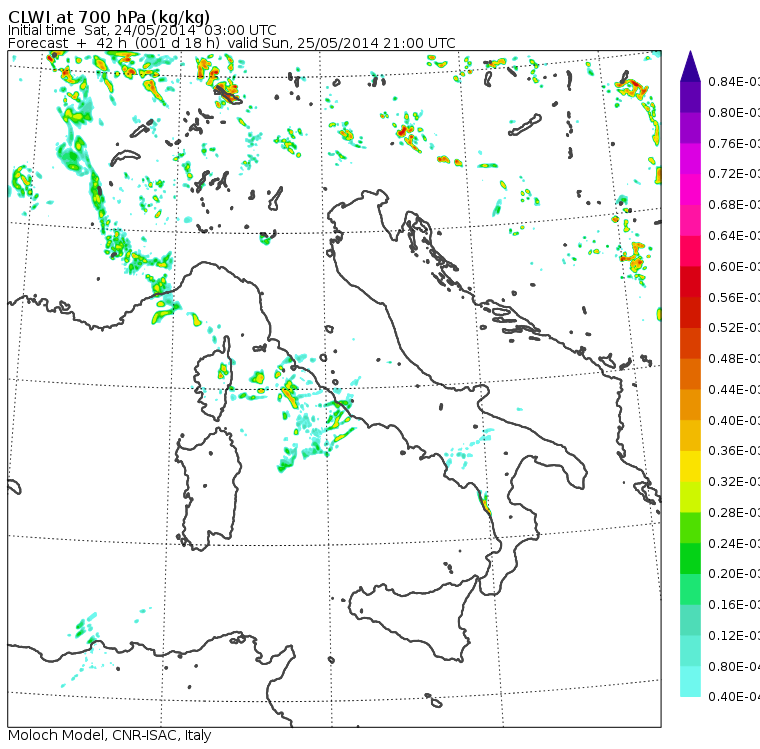The height and width of the screenshot is (749, 760).
Task: Click the 0.44E-03 colorbar label
Action: point(734,389)
